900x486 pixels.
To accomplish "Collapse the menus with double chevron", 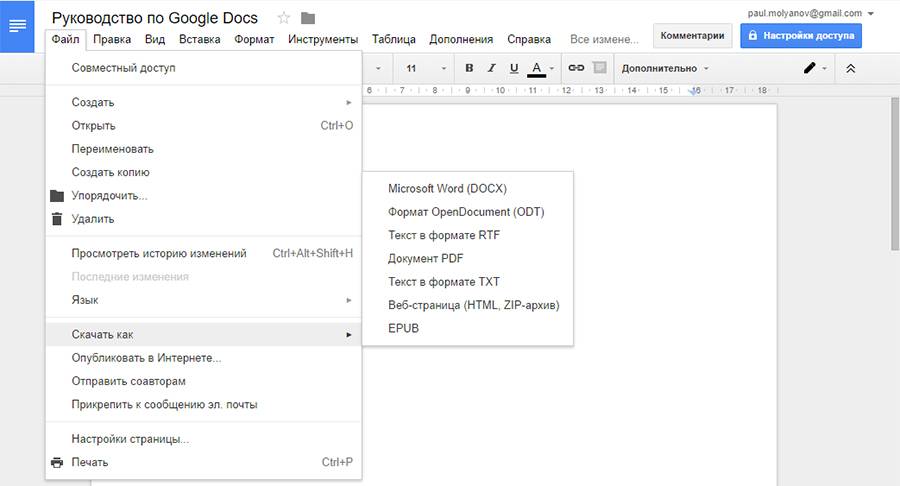I will tap(851, 68).
